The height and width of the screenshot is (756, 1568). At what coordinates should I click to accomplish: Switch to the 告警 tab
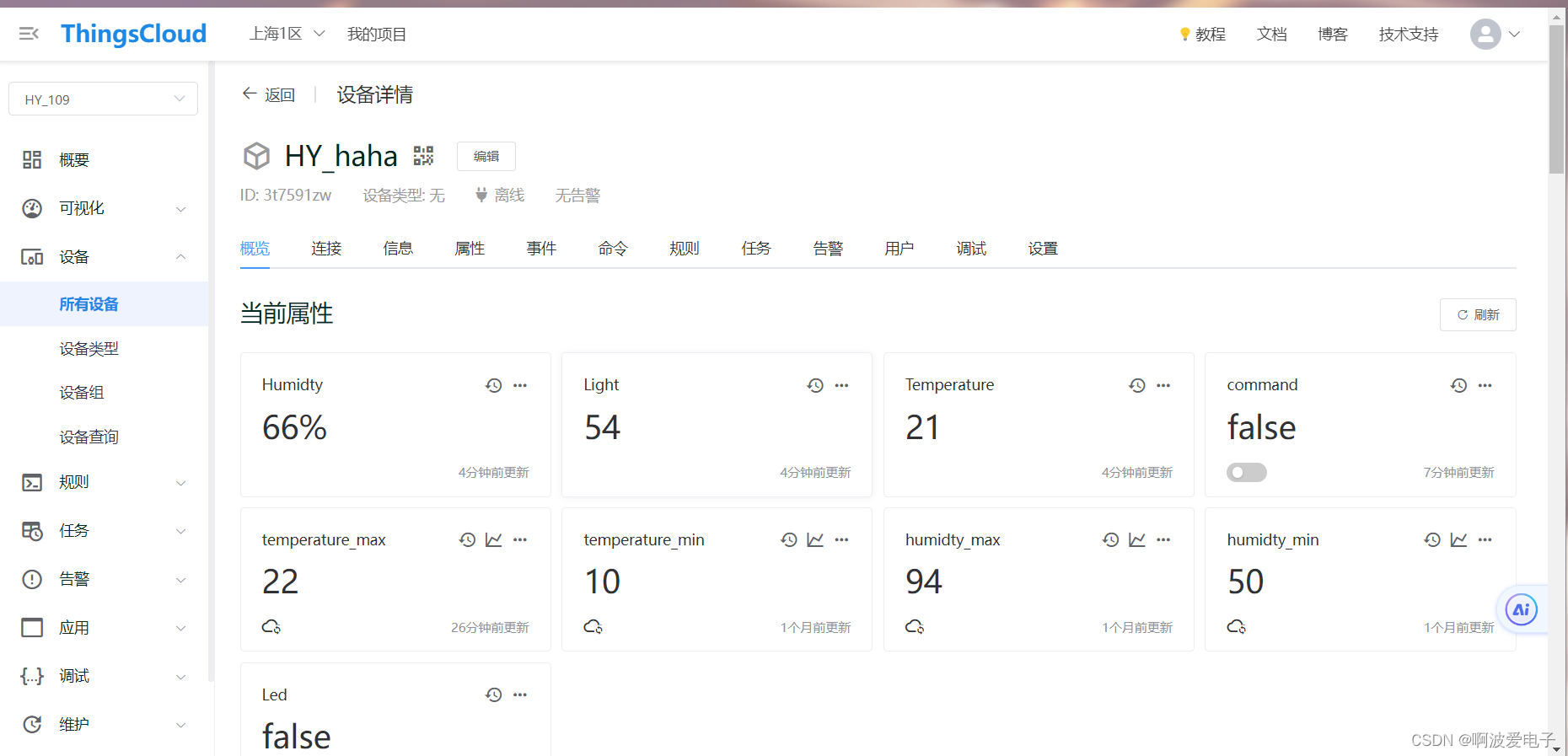tap(828, 249)
